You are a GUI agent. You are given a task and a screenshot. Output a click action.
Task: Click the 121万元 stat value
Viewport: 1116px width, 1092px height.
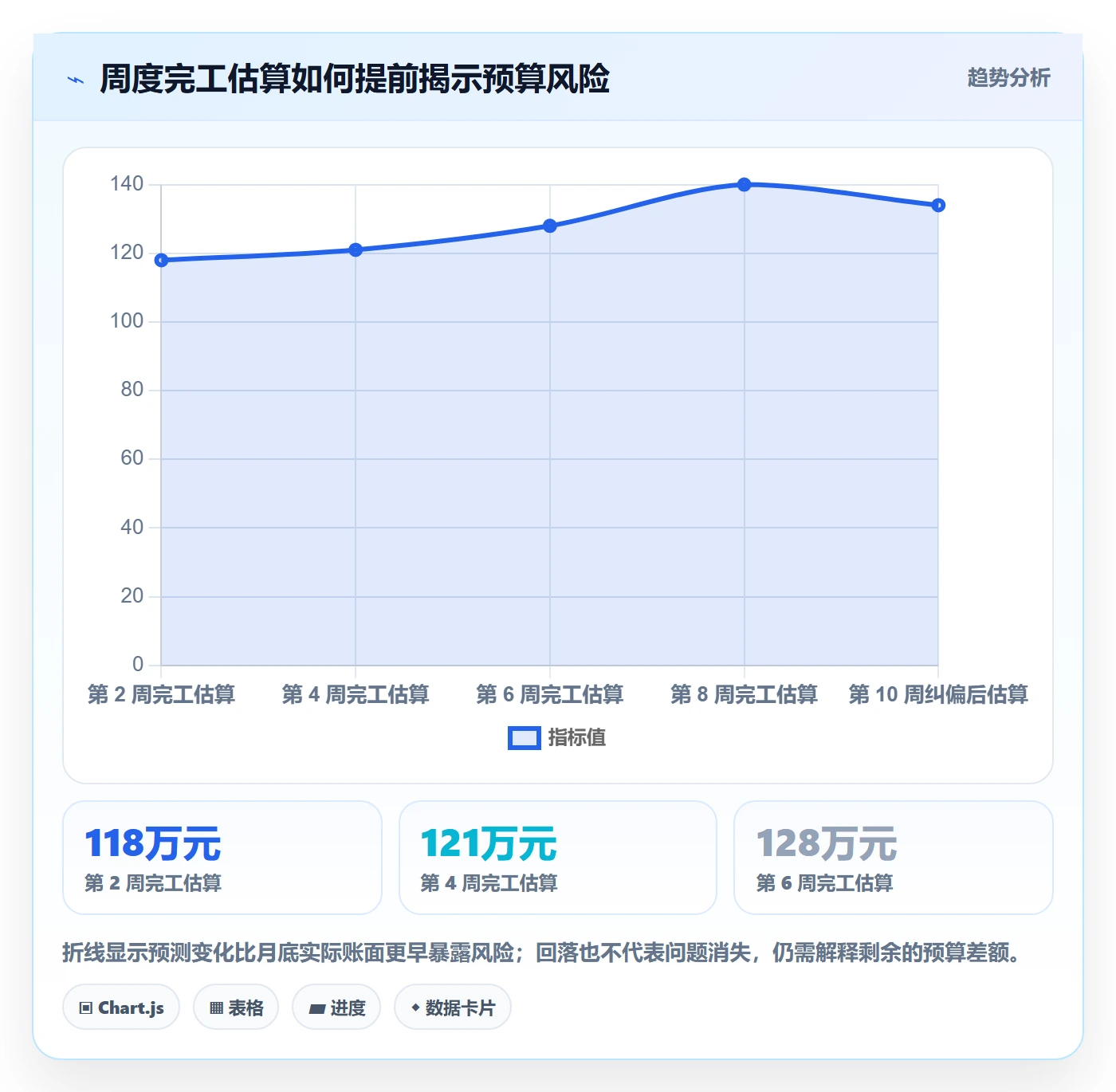click(489, 843)
